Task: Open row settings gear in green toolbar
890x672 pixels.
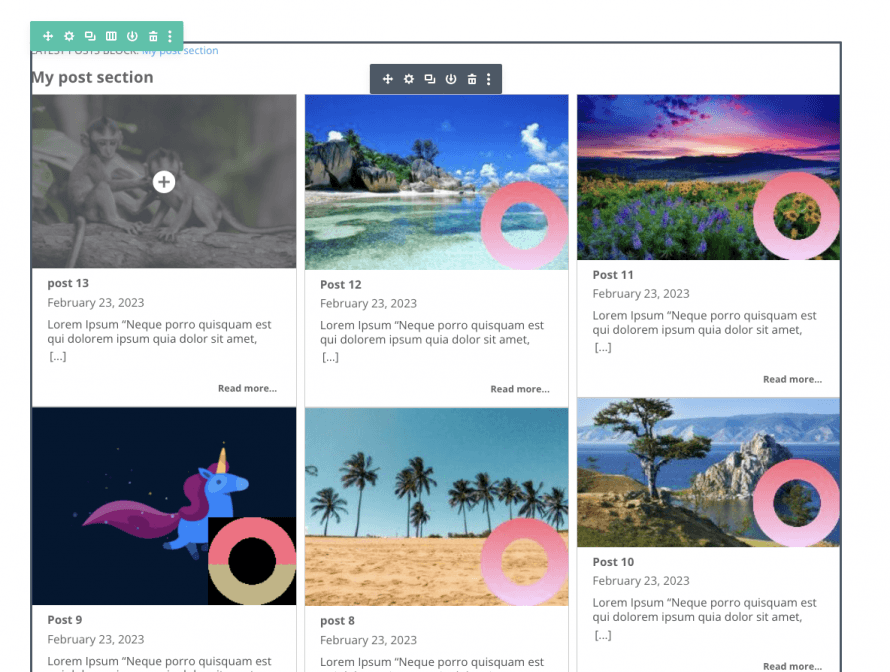Action: 69,36
